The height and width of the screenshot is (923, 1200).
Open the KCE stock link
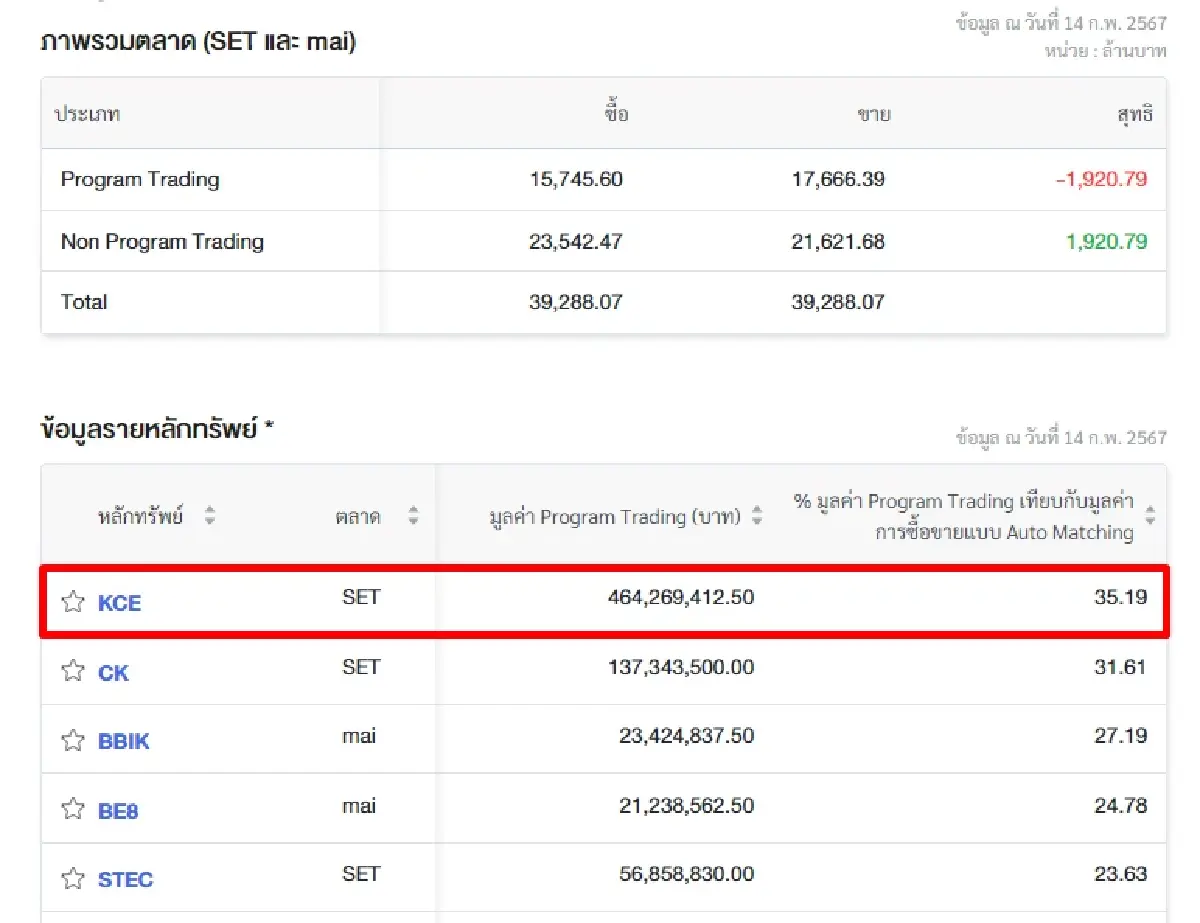tap(119, 603)
